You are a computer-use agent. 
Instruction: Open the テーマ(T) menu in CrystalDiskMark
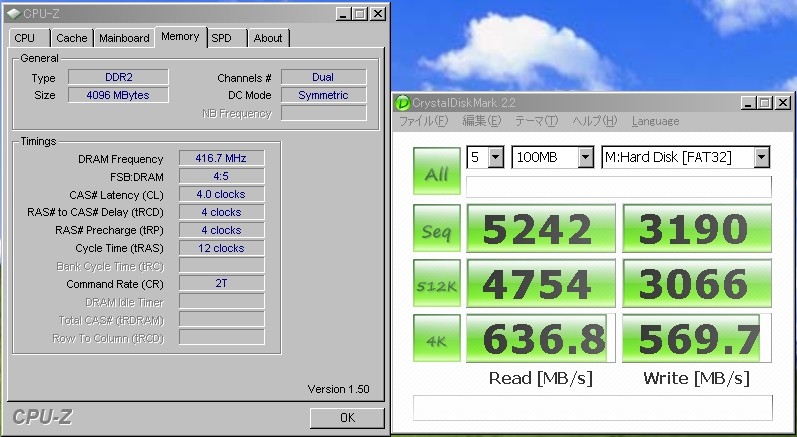point(536,121)
